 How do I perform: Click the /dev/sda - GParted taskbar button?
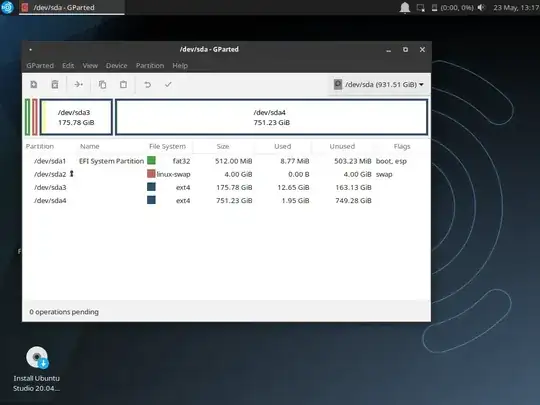(72, 7)
